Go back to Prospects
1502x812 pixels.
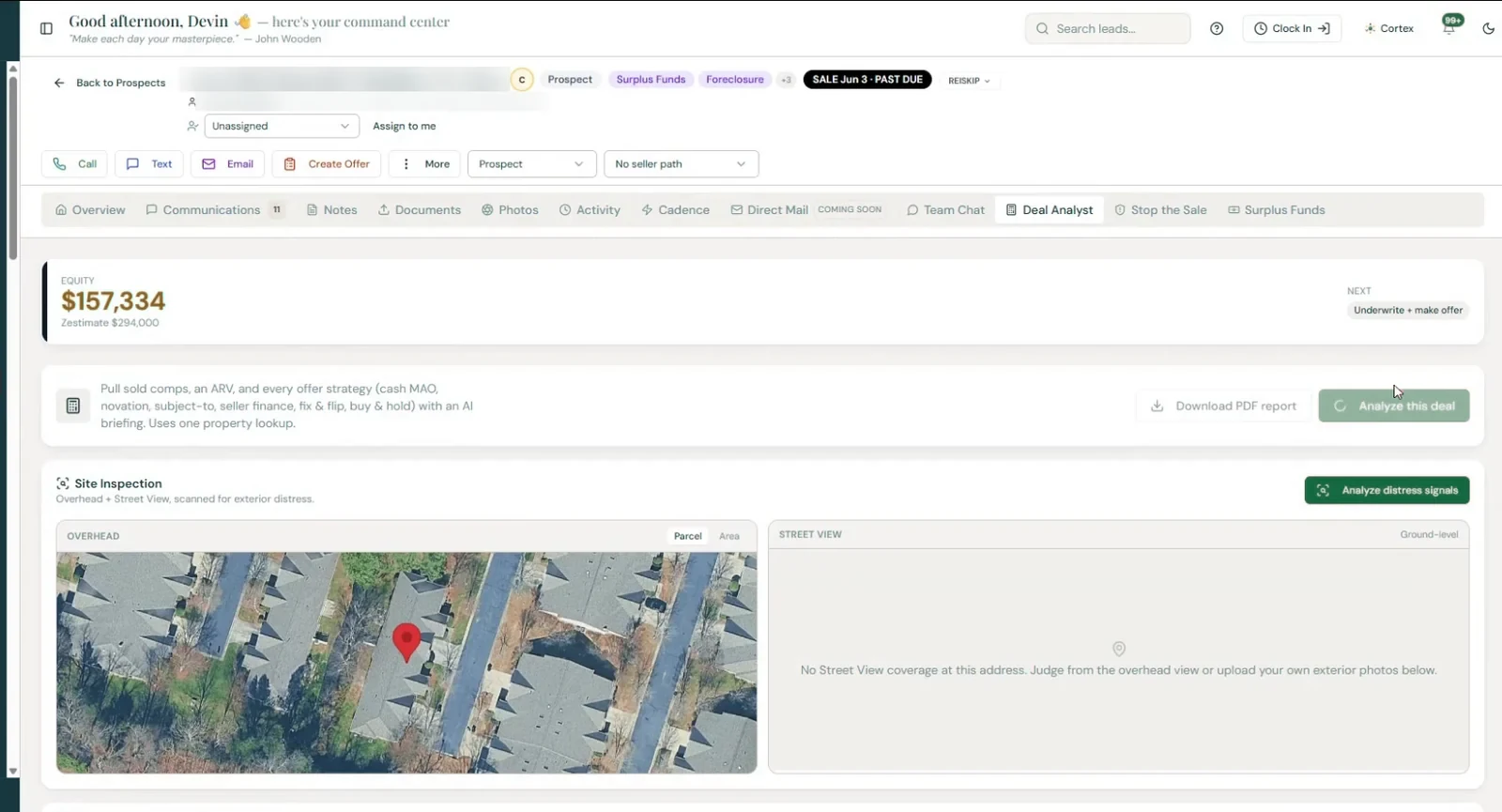pyautogui.click(x=110, y=83)
